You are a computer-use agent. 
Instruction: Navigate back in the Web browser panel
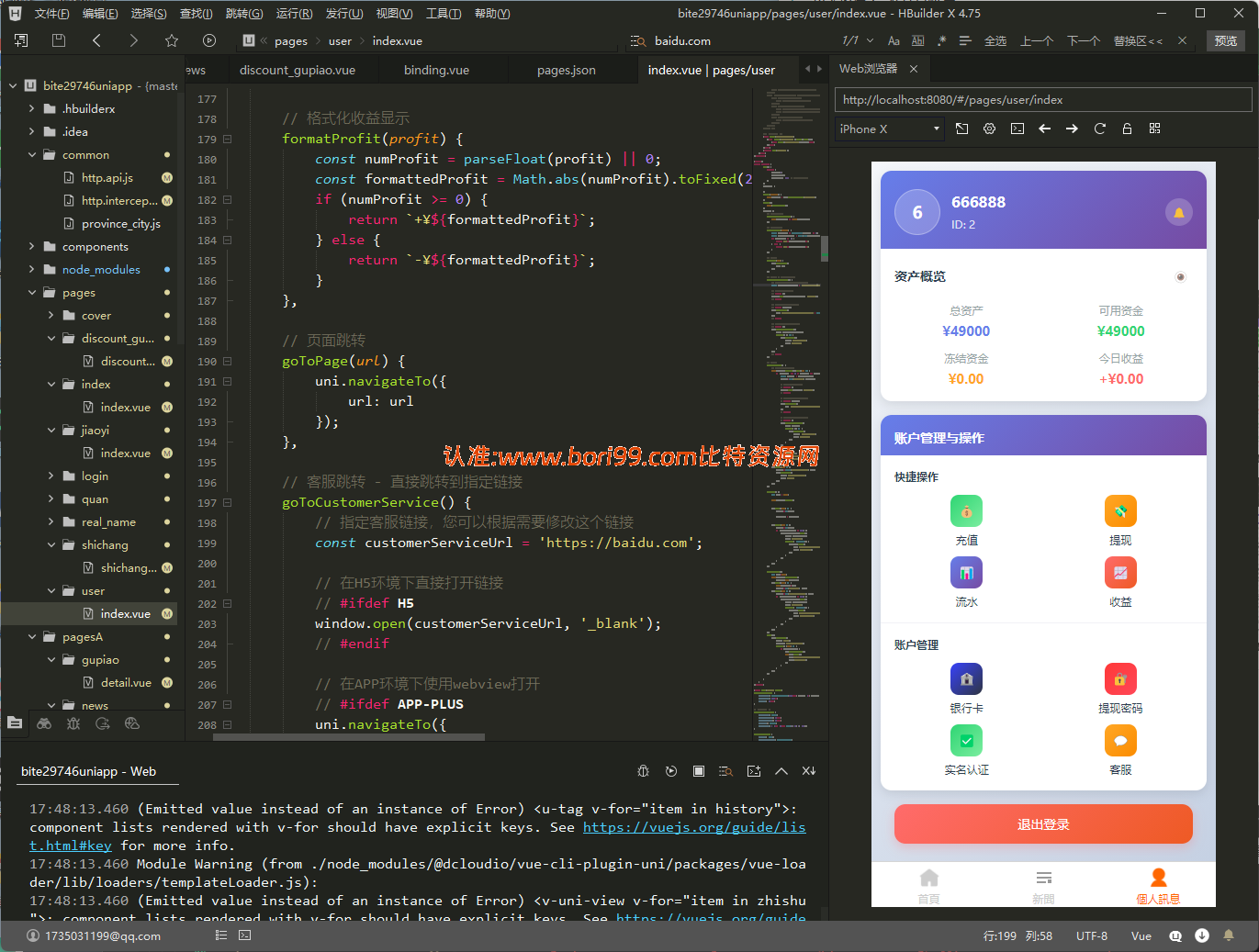1044,129
